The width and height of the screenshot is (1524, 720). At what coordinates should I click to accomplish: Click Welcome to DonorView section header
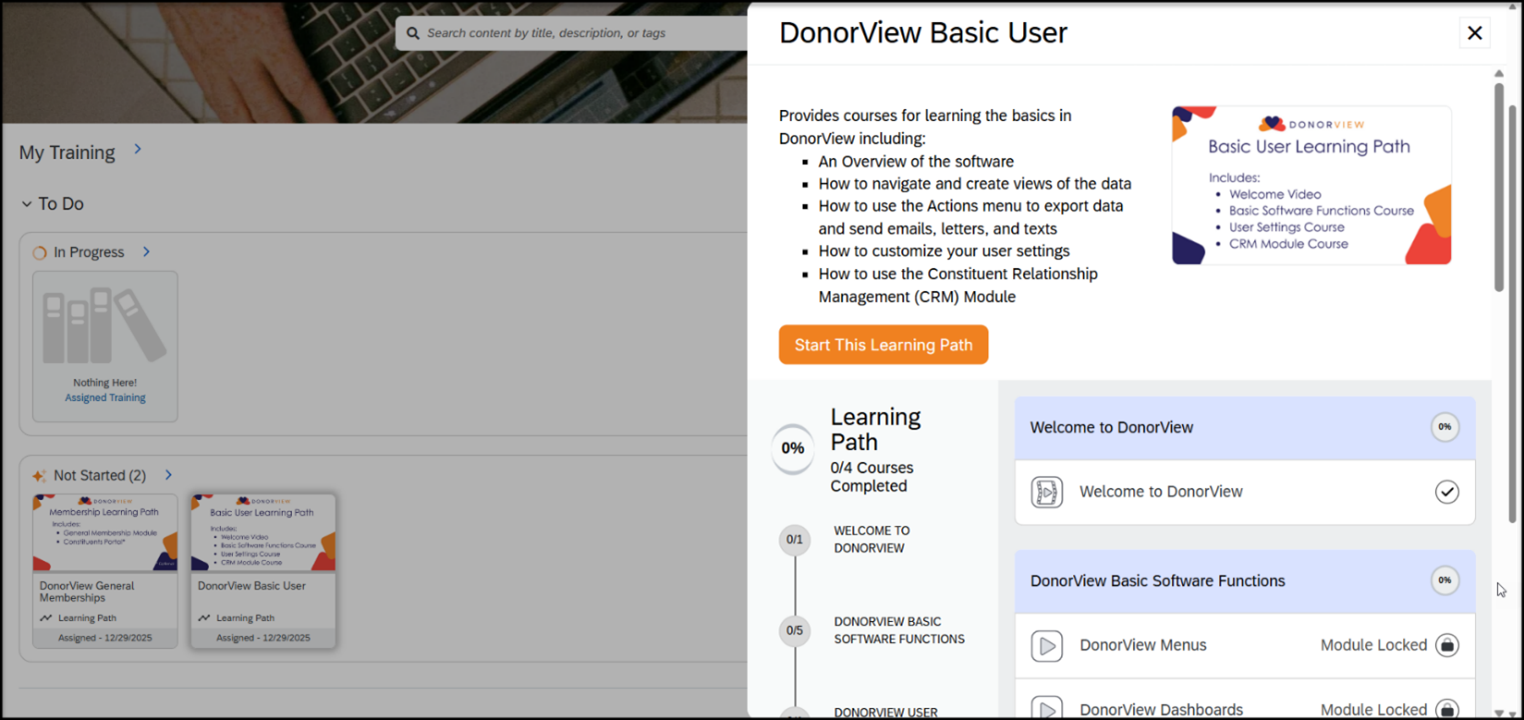[x=1245, y=428]
